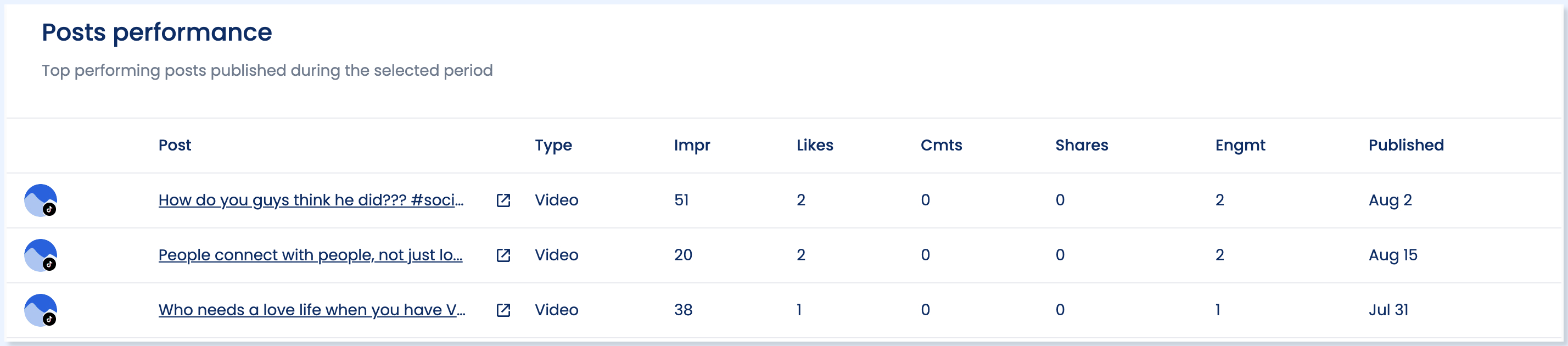
Task: Click the Posts performance heading
Action: [157, 32]
